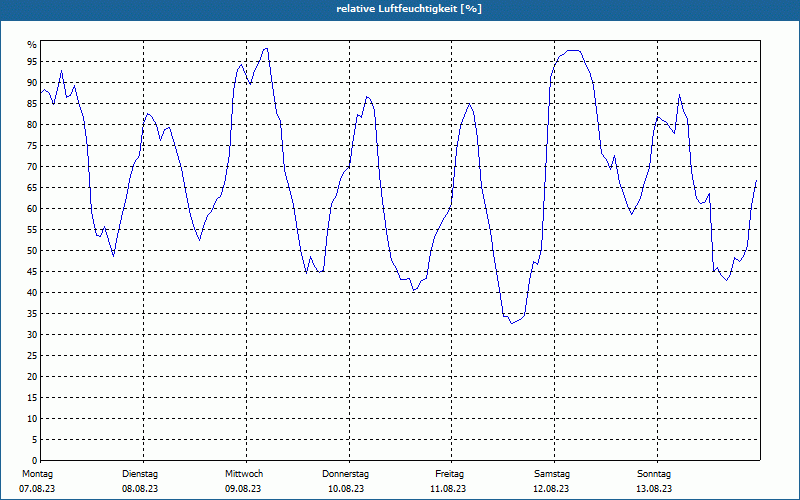Click the date '13.08.23'

pyautogui.click(x=654, y=489)
